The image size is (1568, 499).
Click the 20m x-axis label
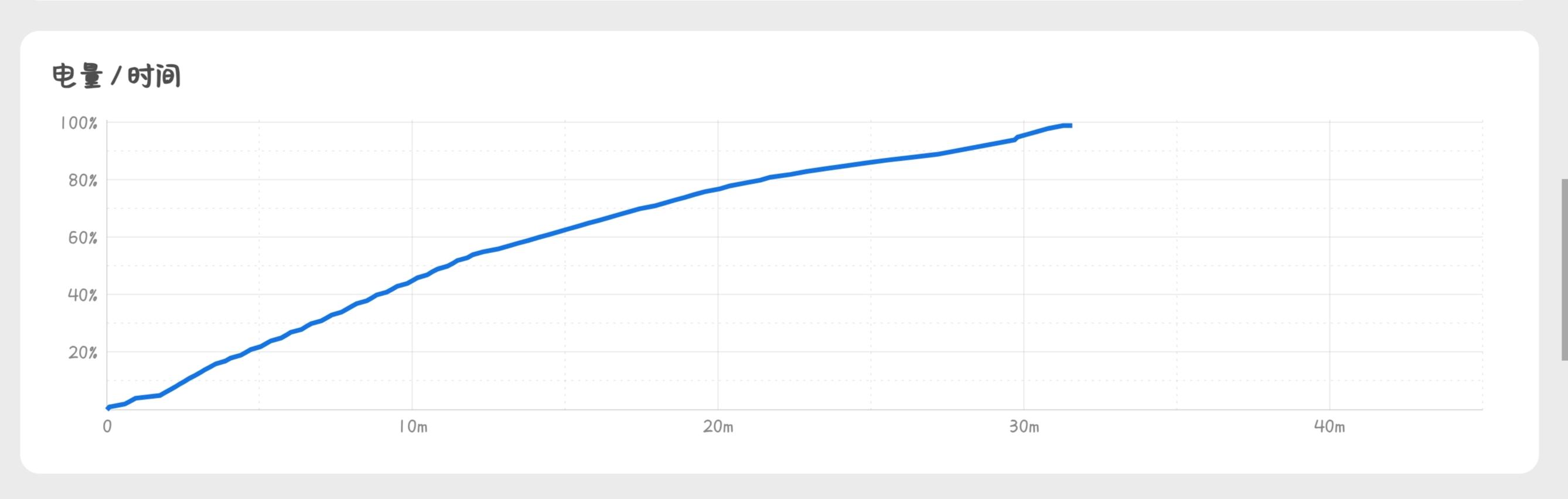pyautogui.click(x=718, y=426)
